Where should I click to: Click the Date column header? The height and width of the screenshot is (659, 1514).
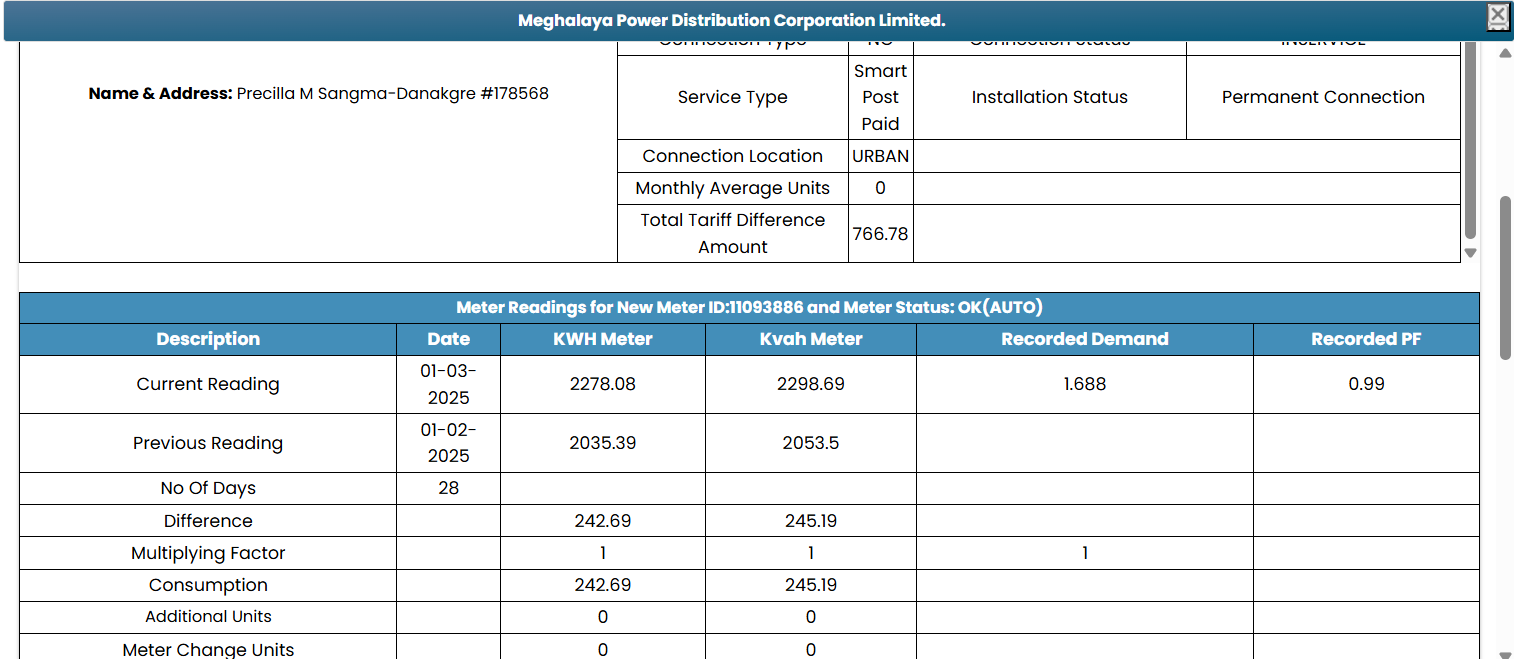point(448,339)
